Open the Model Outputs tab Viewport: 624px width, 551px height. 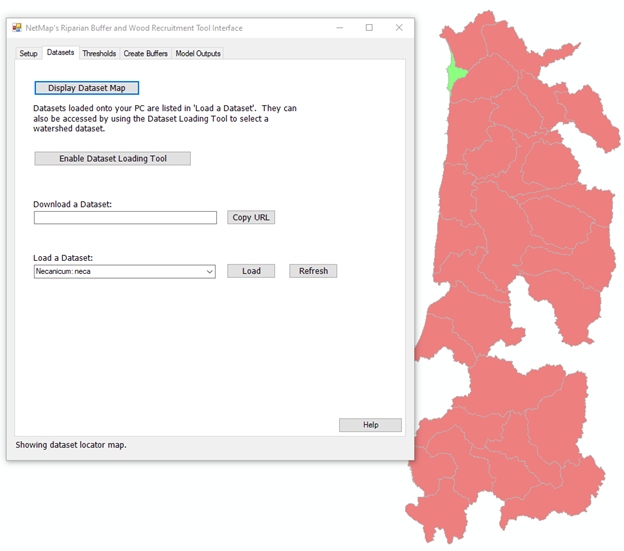click(x=198, y=53)
